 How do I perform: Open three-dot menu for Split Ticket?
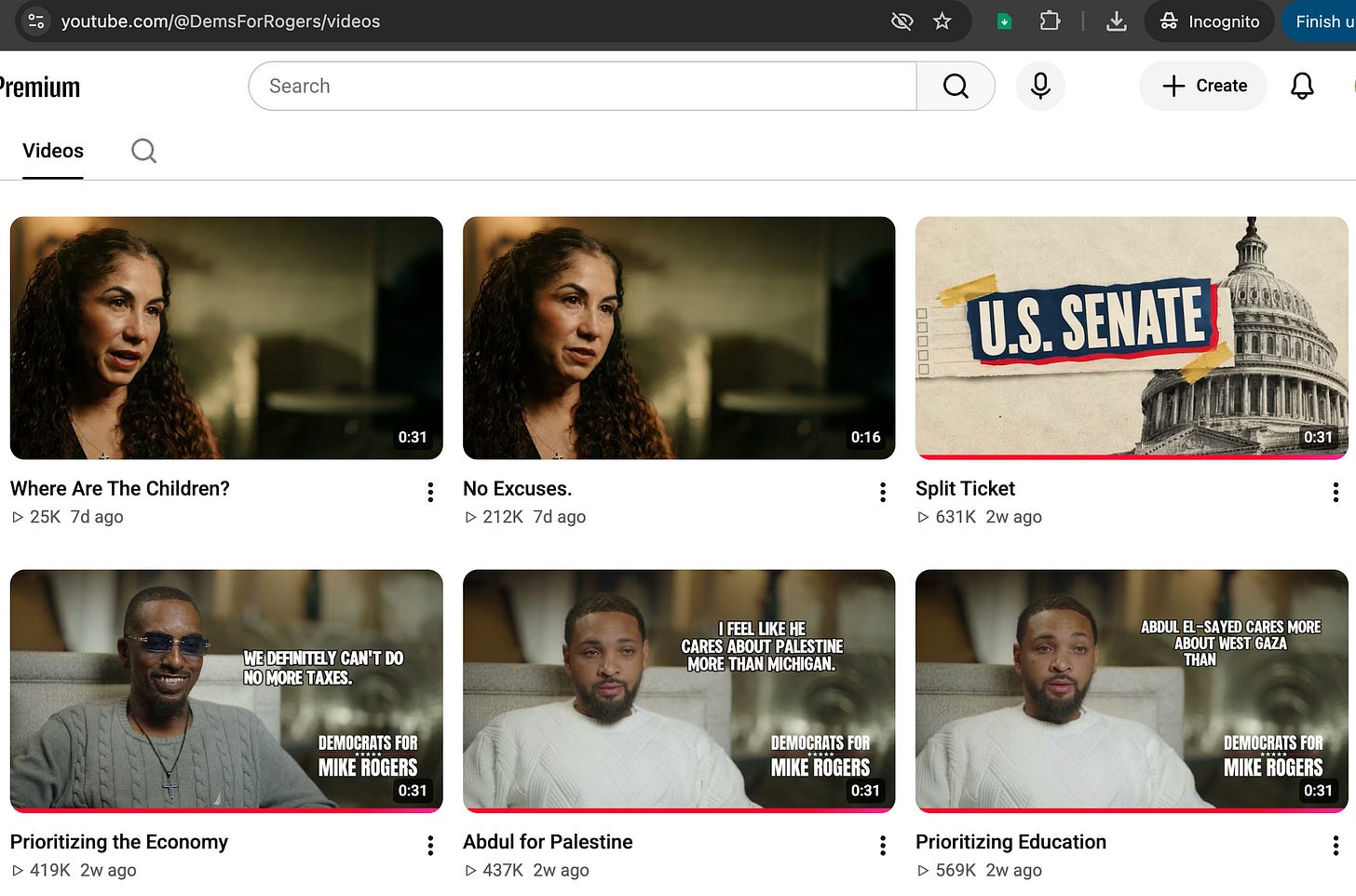coord(1336,492)
